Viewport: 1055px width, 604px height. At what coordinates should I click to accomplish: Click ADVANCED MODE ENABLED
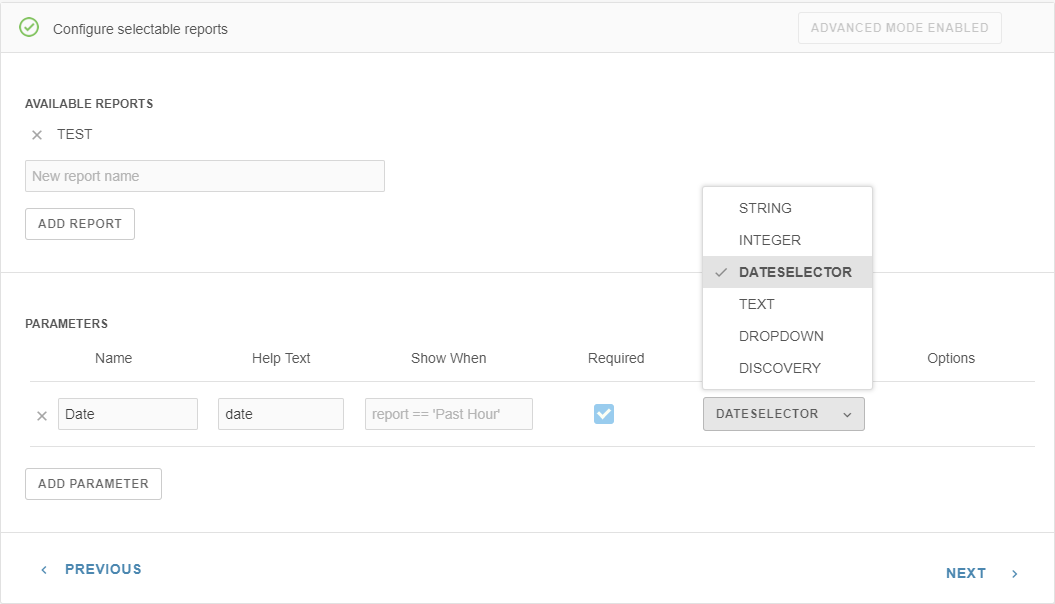(x=899, y=28)
